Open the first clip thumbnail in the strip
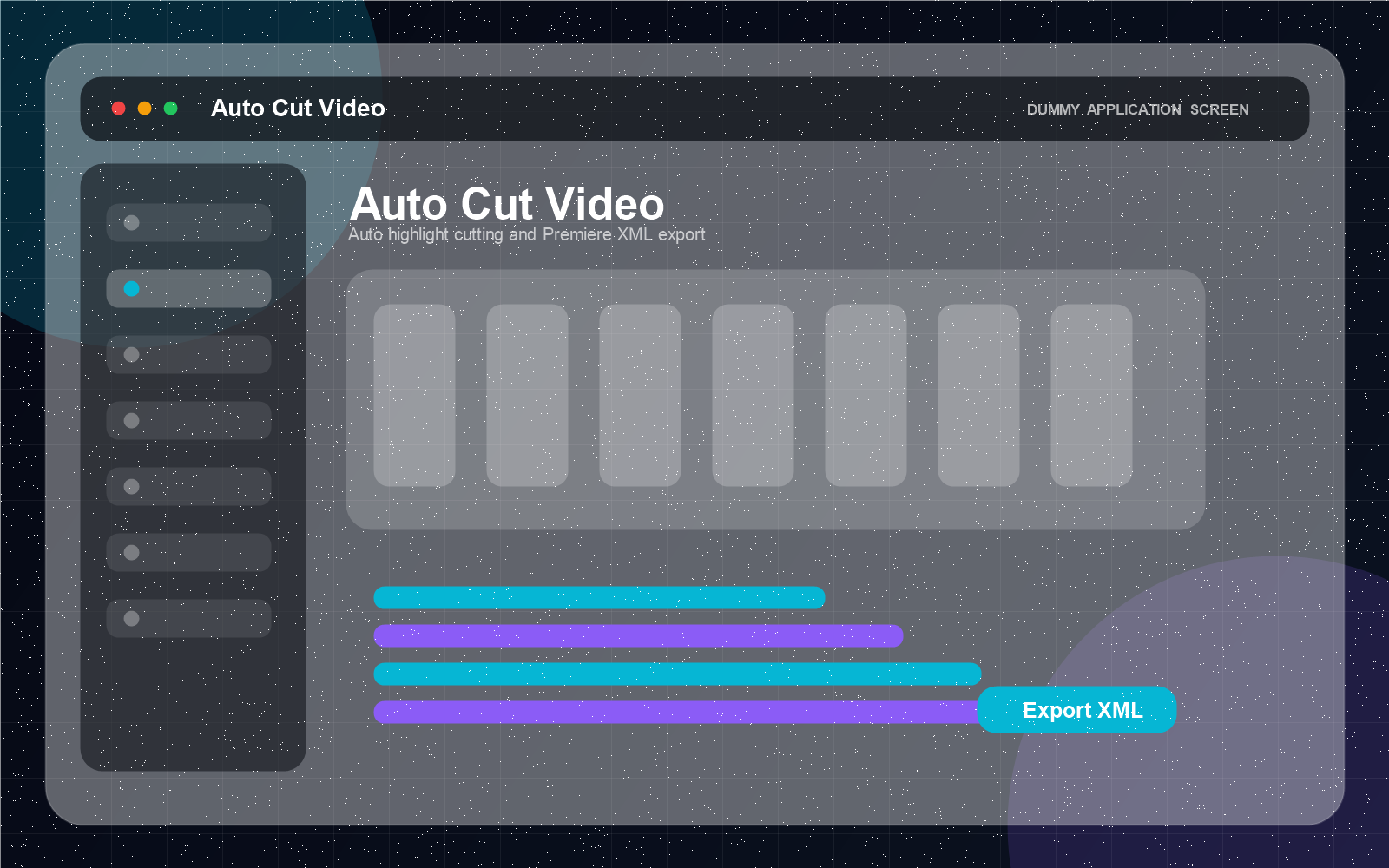1389x868 pixels. coord(414,395)
